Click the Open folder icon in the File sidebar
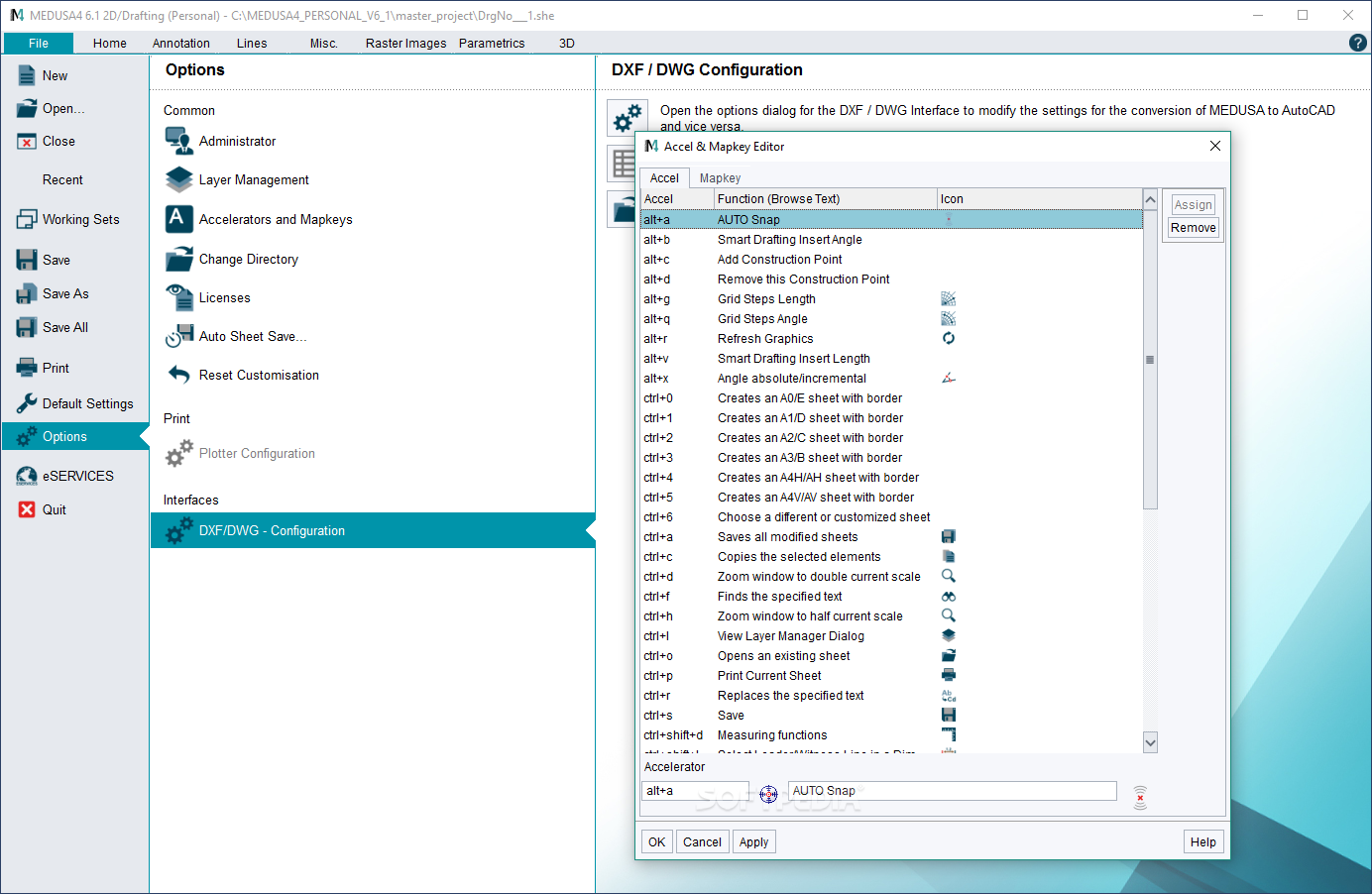The height and width of the screenshot is (894, 1372). (x=27, y=109)
